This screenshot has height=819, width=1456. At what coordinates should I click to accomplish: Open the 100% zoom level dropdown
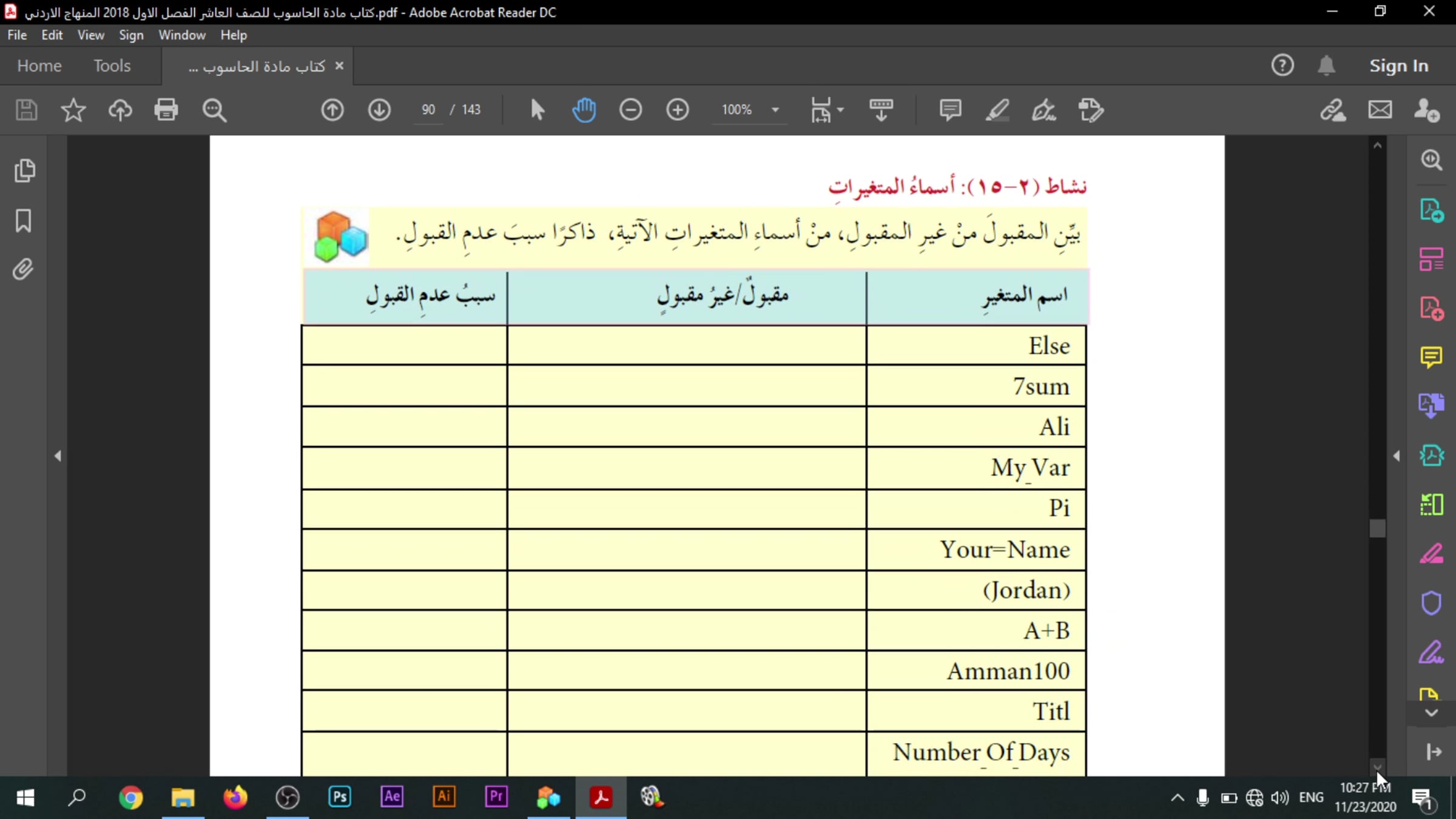(x=775, y=110)
